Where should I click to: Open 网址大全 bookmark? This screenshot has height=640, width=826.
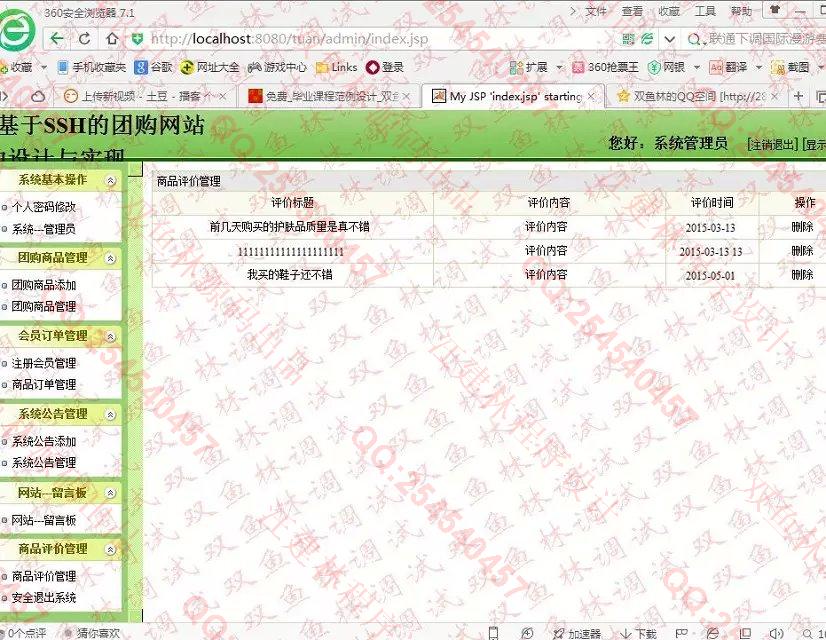(x=210, y=67)
